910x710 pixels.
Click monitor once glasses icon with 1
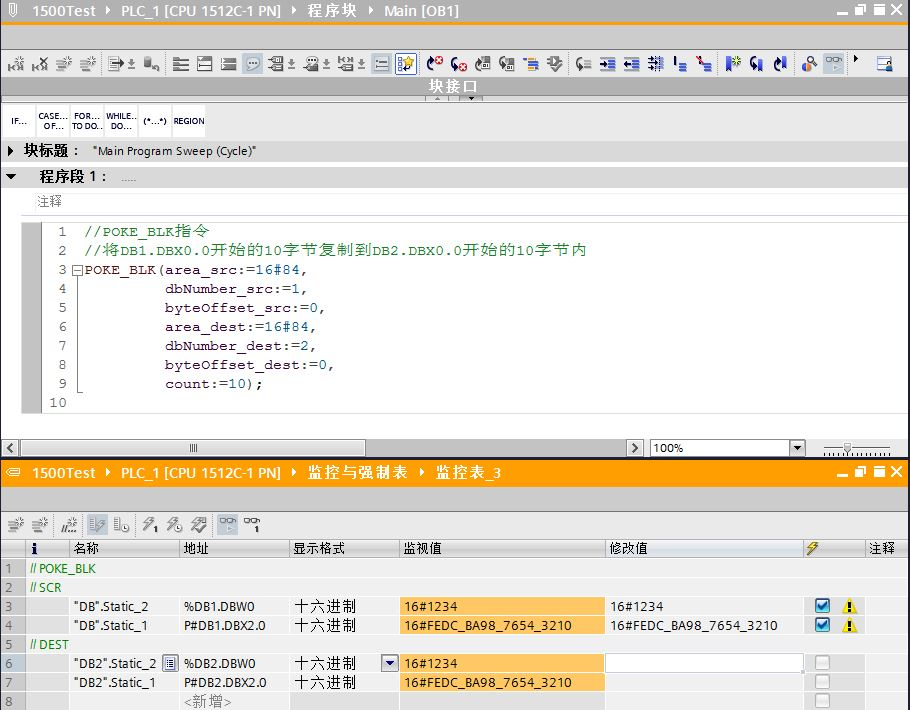click(252, 525)
